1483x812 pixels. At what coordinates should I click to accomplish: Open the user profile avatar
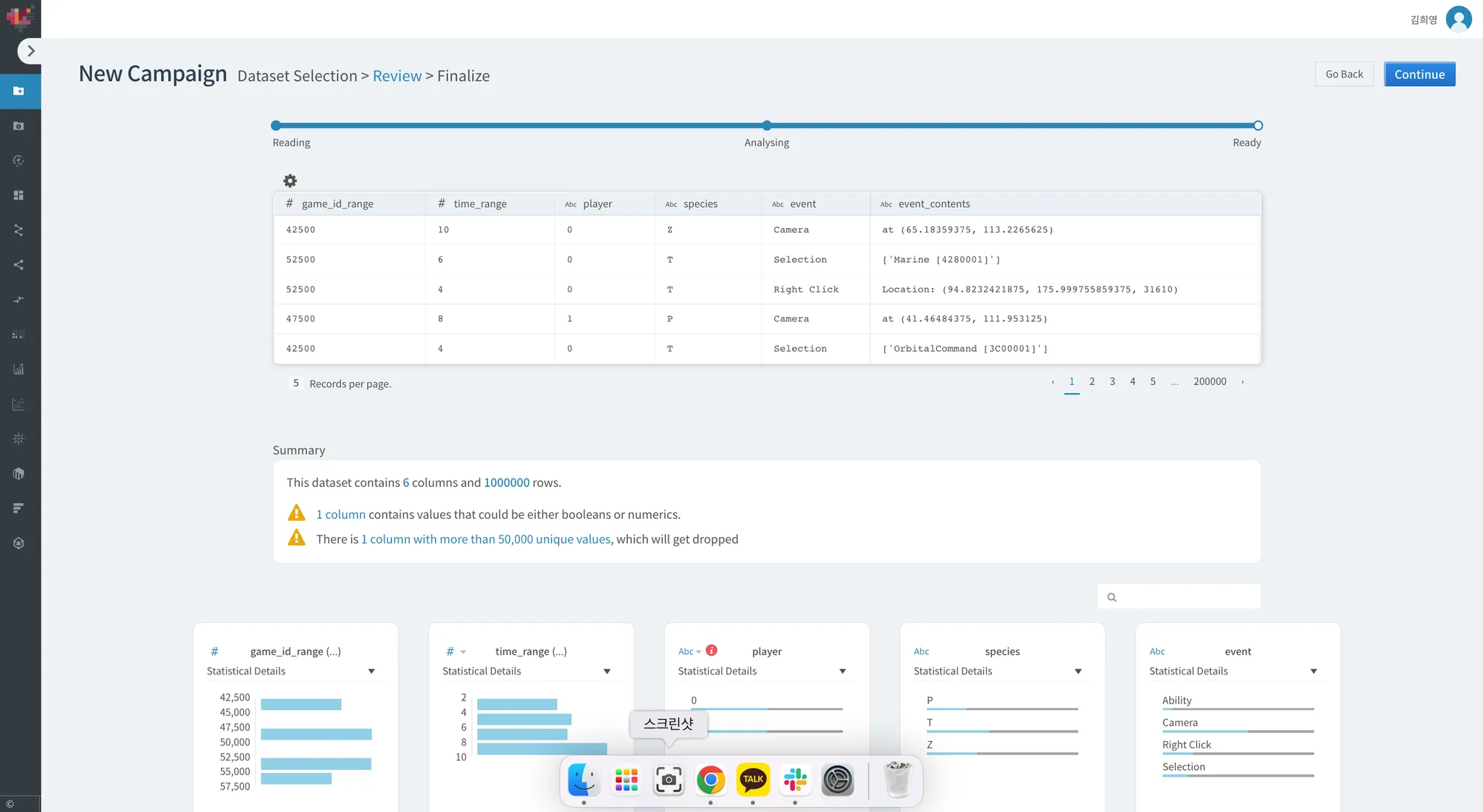tap(1458, 19)
